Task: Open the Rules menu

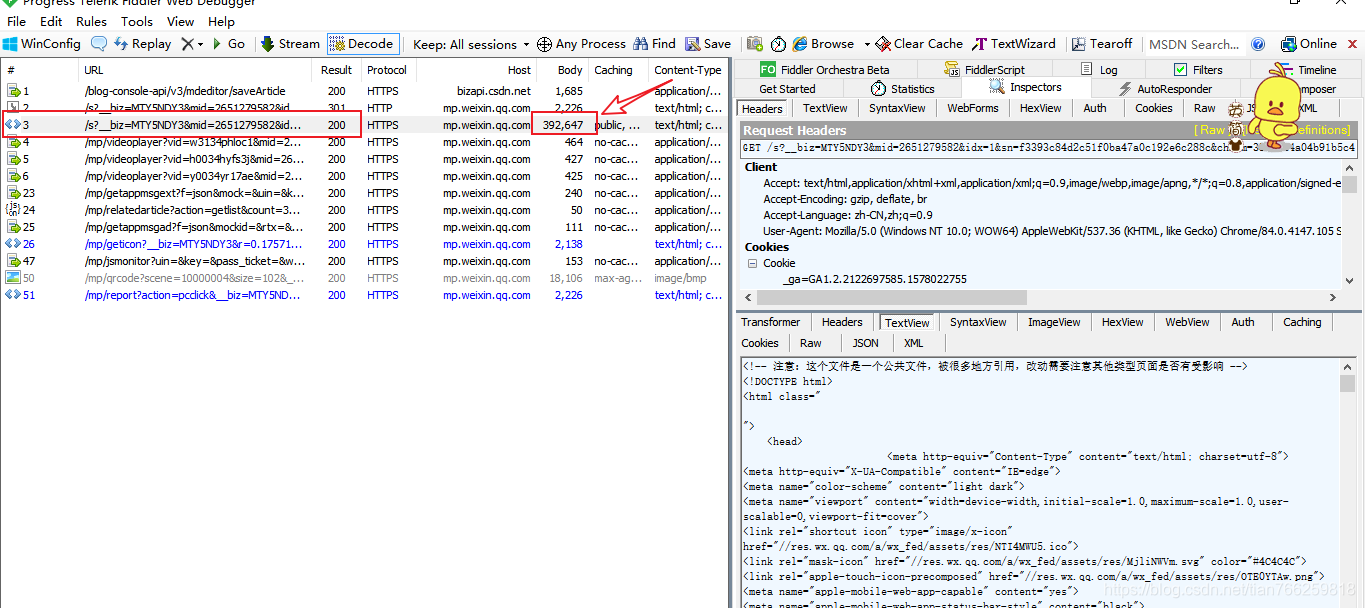Action: (92, 21)
